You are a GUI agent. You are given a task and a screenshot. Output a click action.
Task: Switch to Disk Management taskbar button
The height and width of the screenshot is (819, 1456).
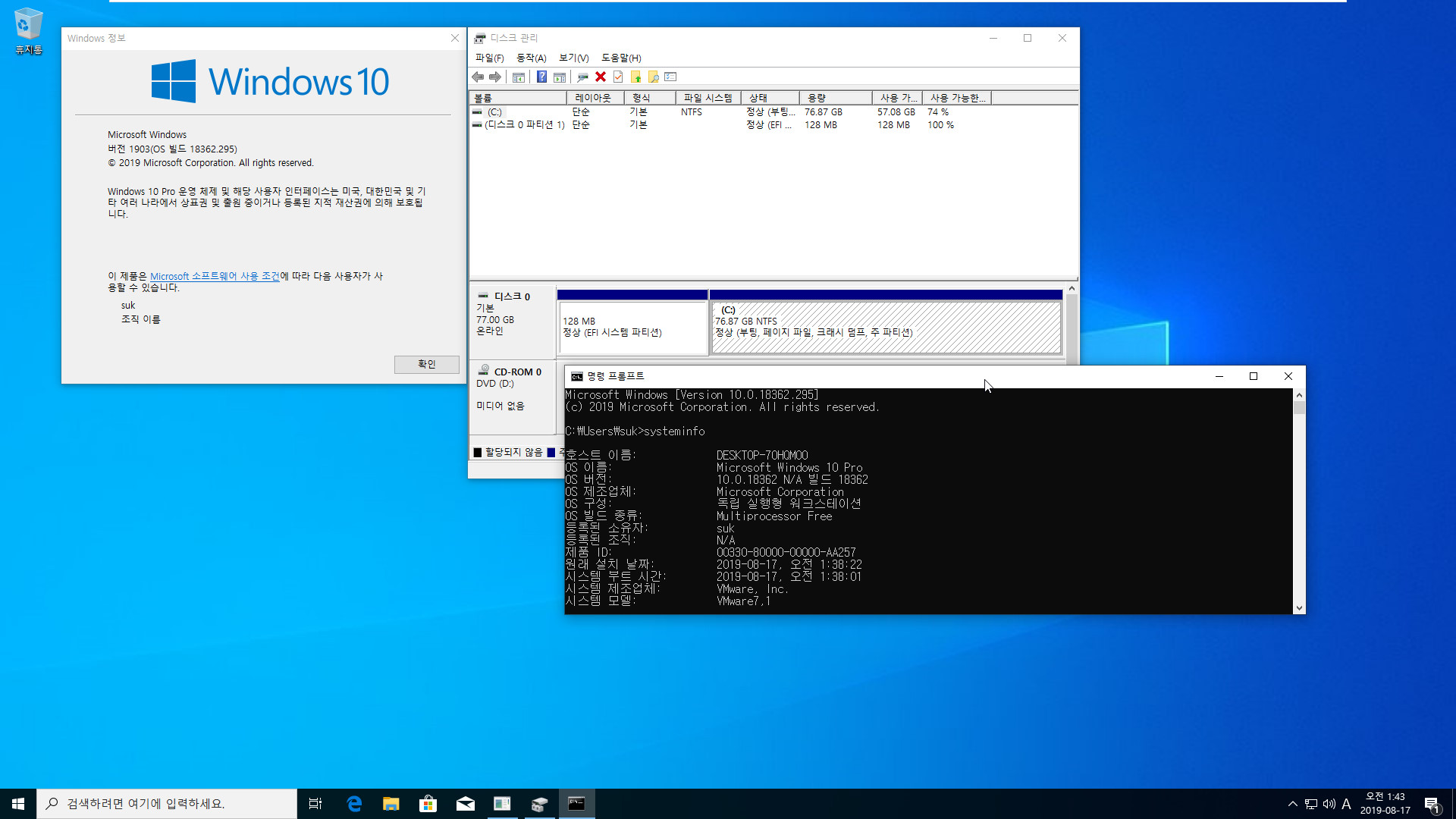[x=539, y=804]
